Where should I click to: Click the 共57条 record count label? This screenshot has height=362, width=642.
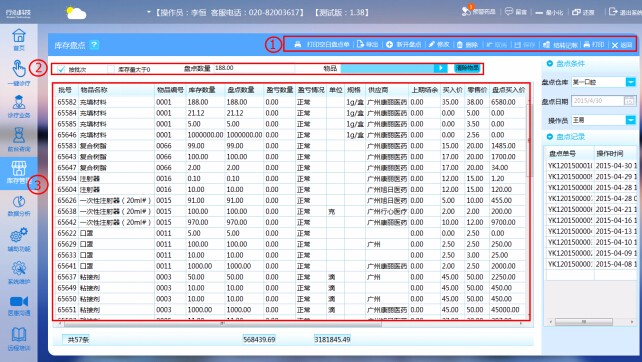click(x=78, y=340)
